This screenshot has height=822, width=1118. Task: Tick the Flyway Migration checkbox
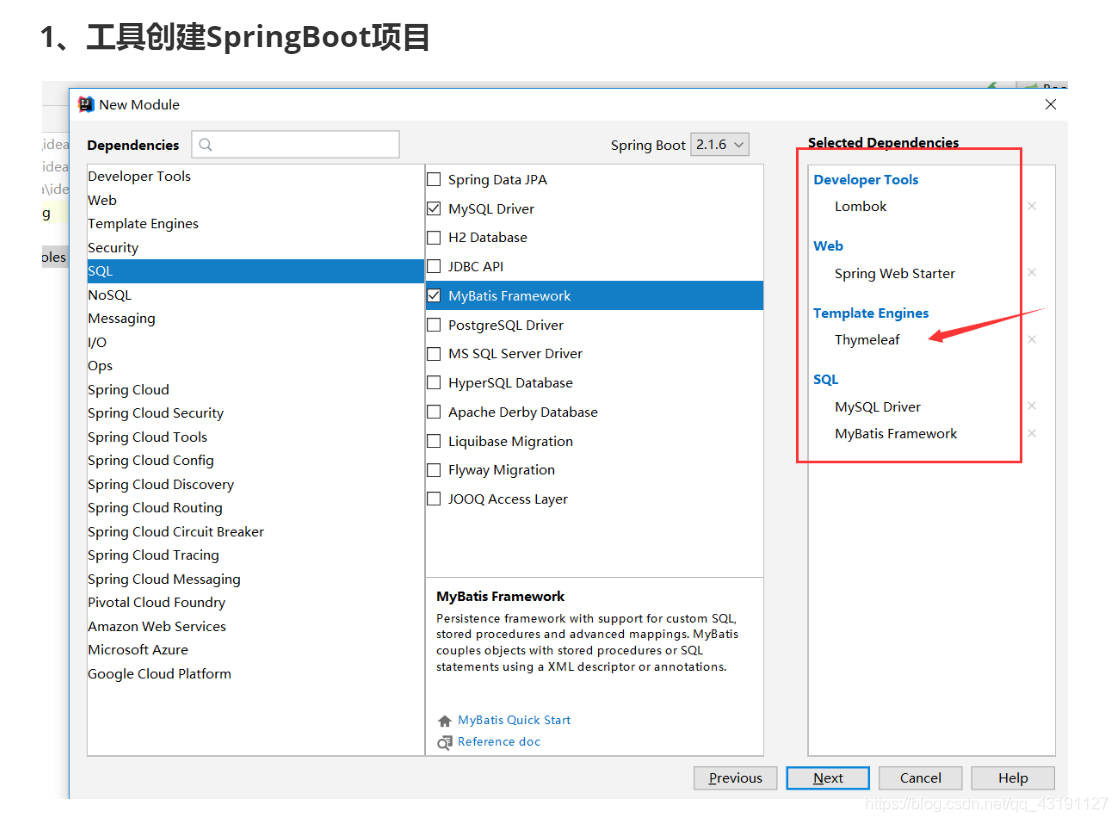(x=434, y=470)
